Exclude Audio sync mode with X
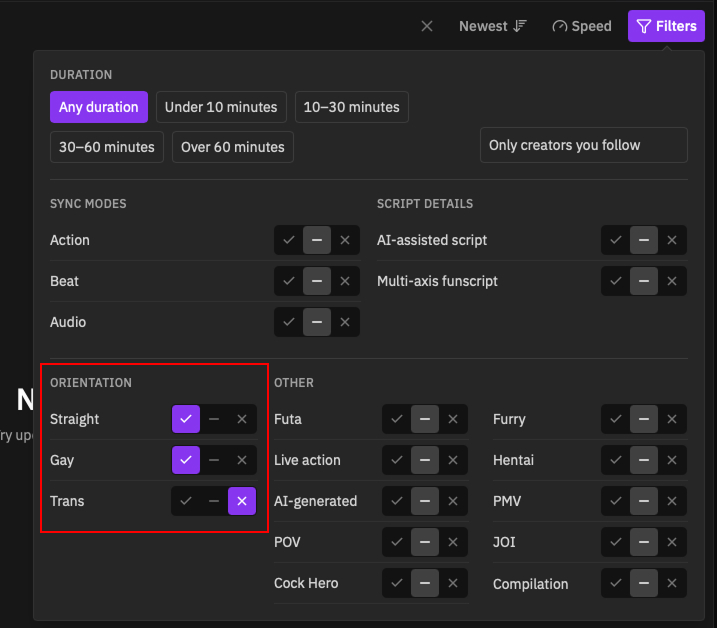Viewport: 717px width, 628px height. point(345,322)
